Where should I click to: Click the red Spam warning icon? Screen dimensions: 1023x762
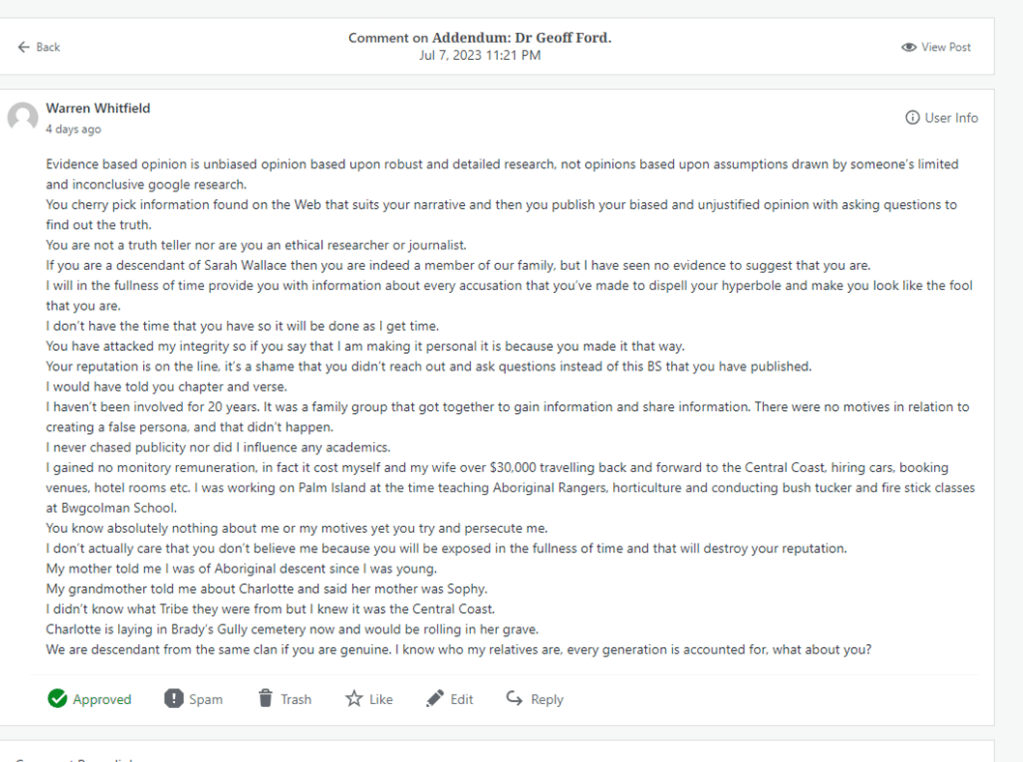pos(174,699)
